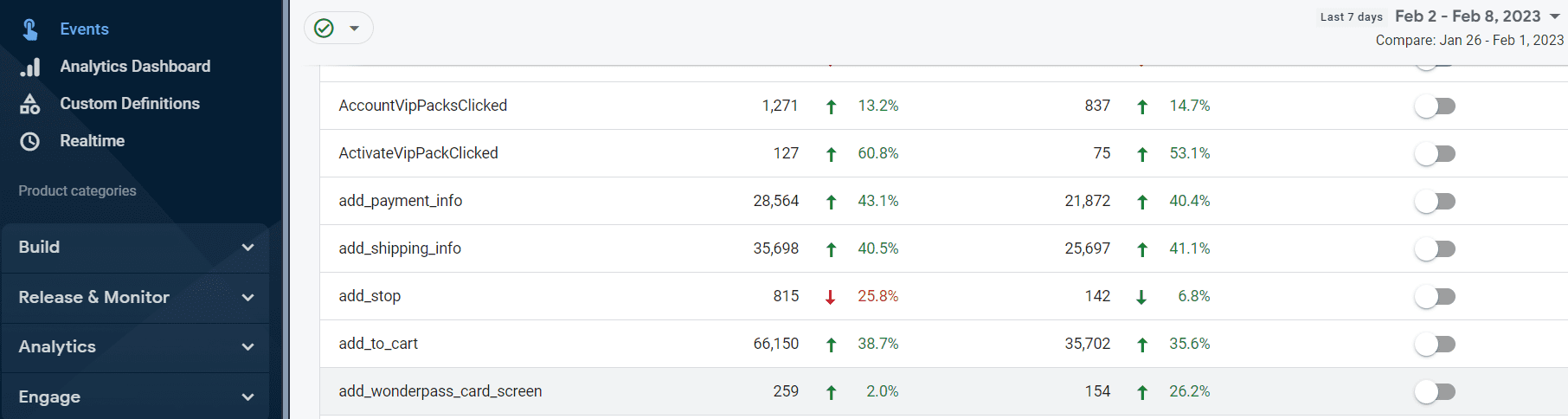1568x419 pixels.
Task: Click users value 837 for AccountVipPacksClicked
Action: [1097, 106]
